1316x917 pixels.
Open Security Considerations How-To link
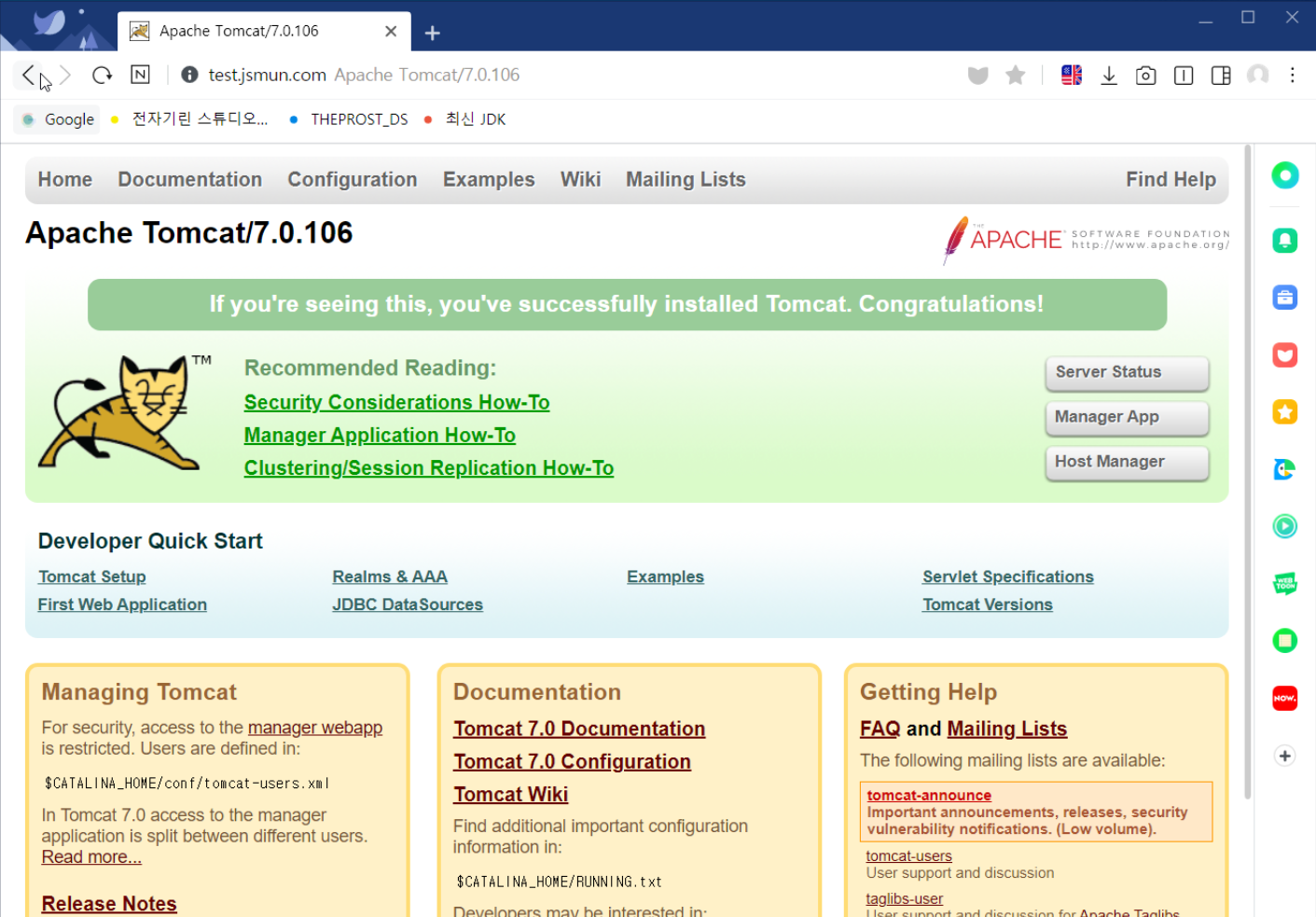pyautogui.click(x=396, y=402)
